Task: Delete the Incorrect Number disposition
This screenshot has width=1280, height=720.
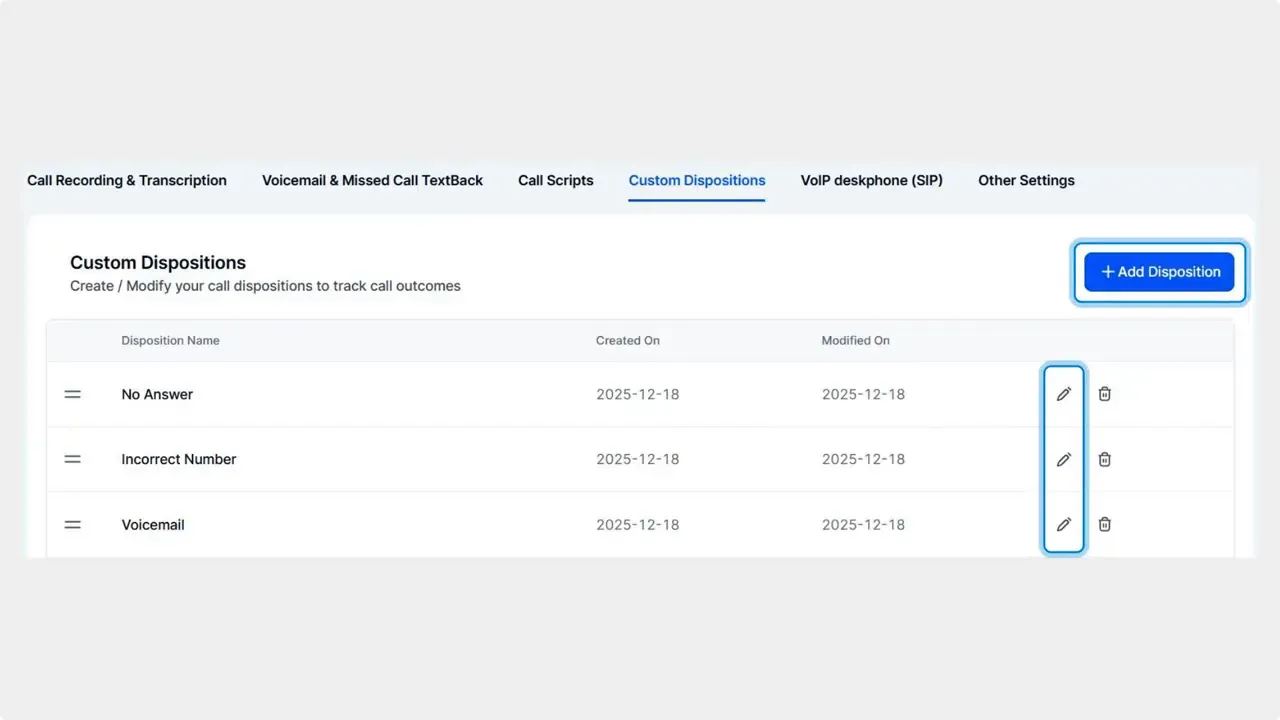Action: coord(1104,459)
